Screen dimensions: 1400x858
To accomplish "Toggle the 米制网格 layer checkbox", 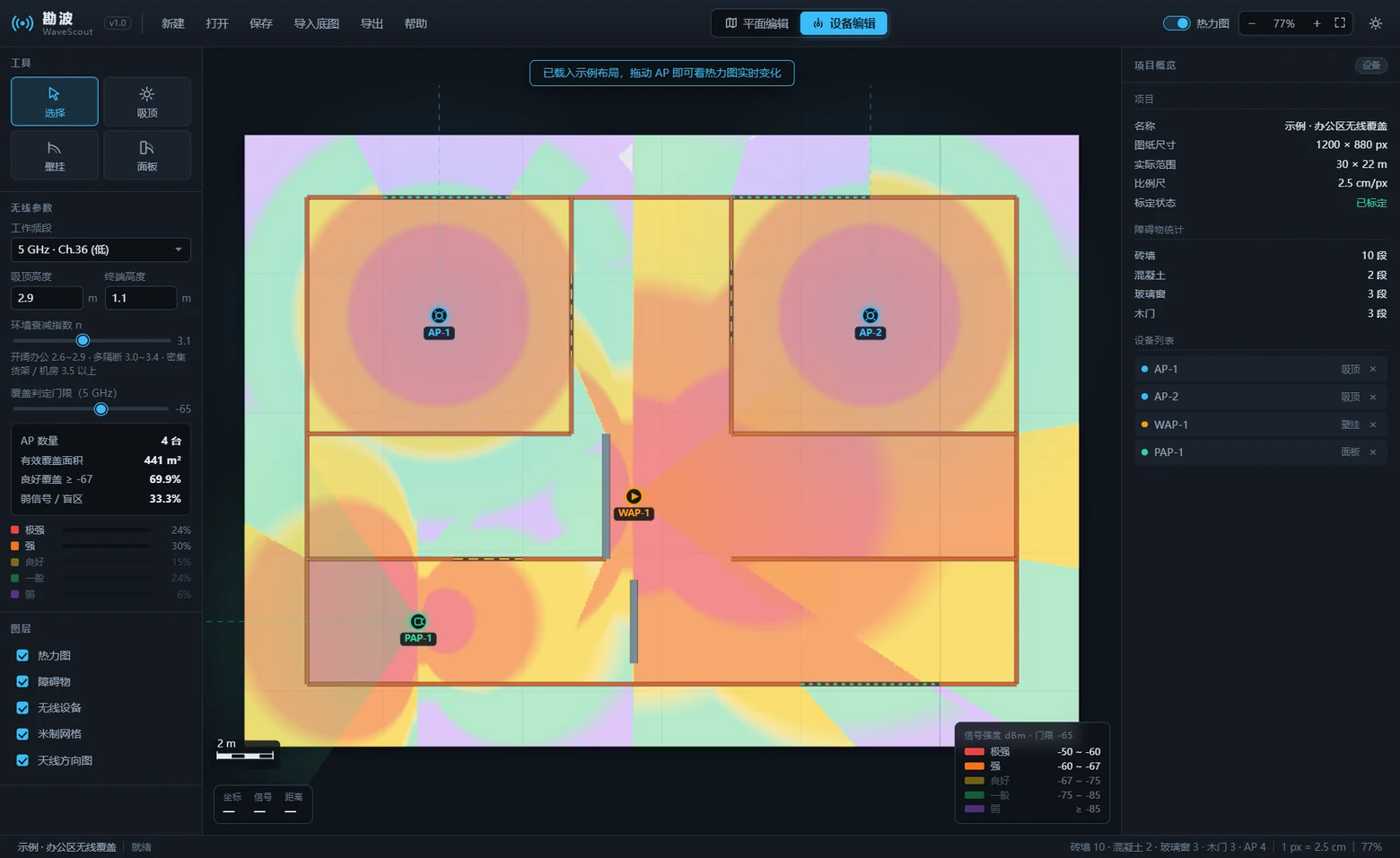I will 22,734.
